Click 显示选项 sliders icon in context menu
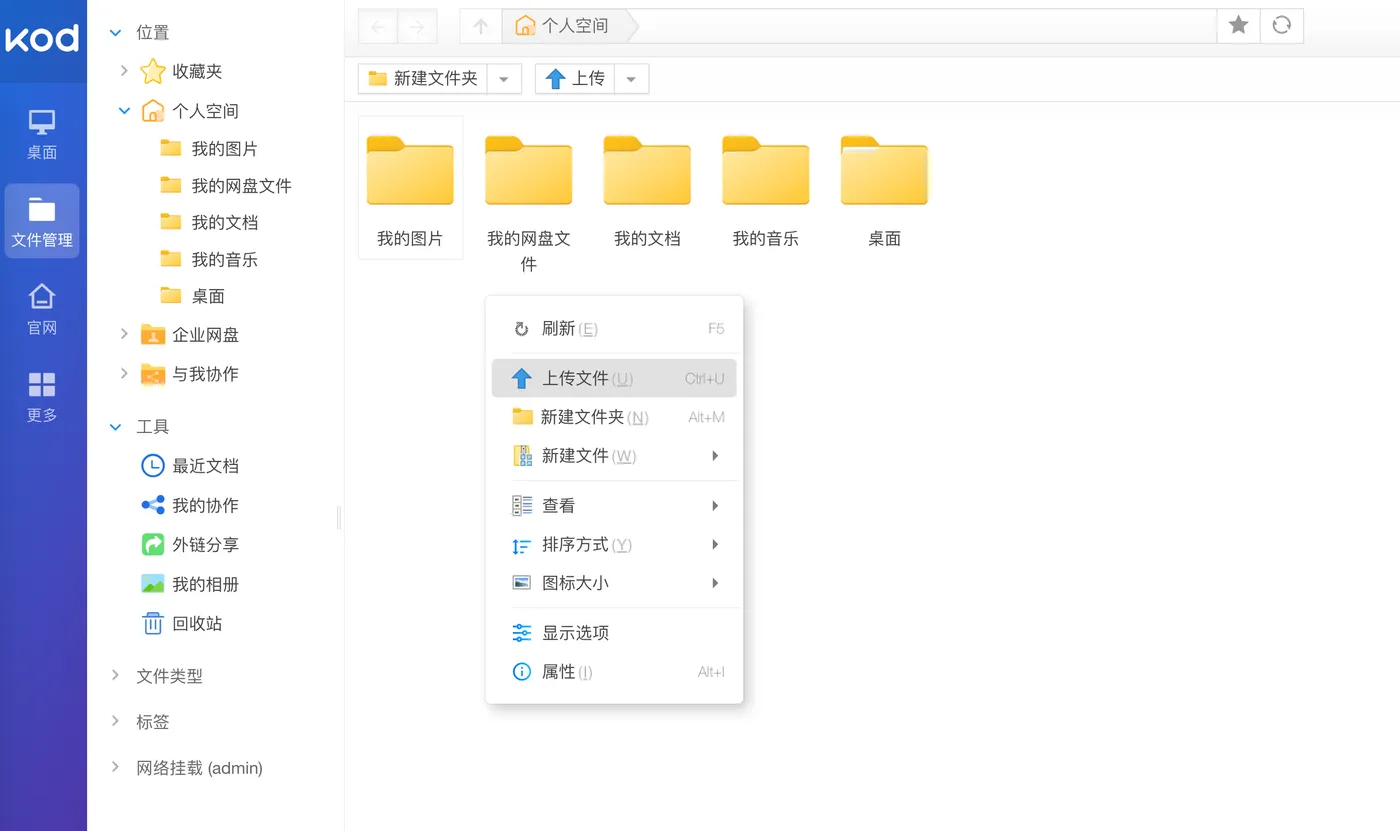 521,633
